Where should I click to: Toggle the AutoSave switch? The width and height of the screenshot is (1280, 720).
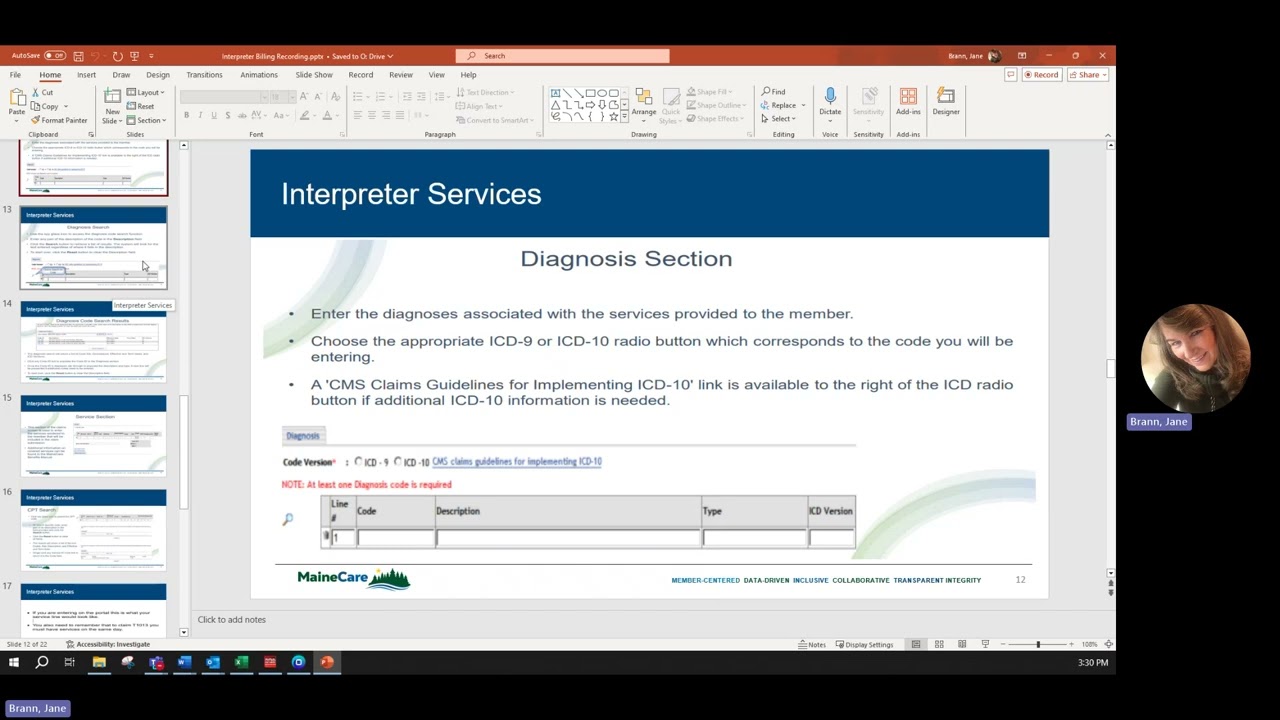click(x=54, y=56)
